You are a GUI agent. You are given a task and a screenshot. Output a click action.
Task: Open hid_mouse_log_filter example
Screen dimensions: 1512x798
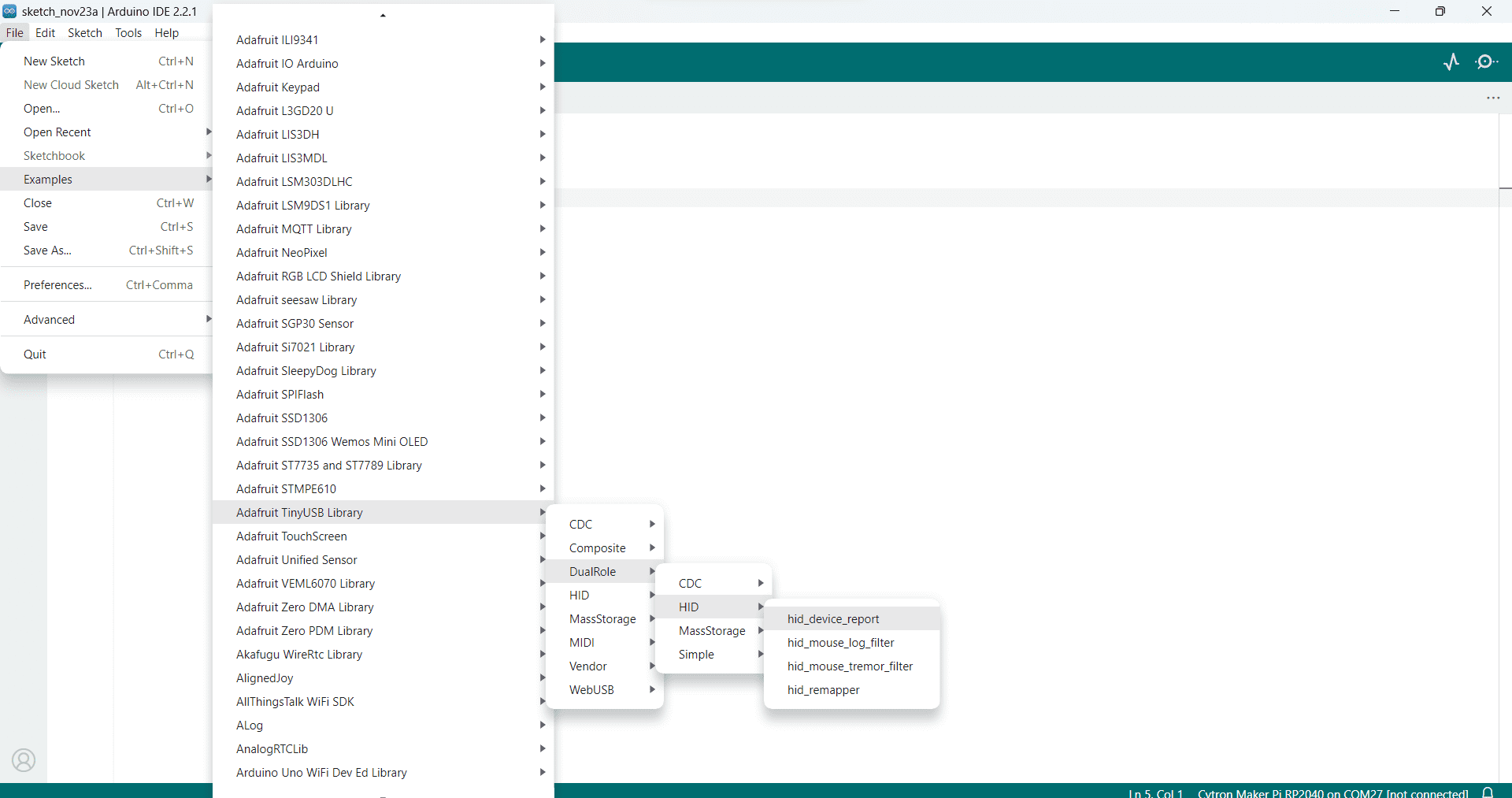pos(852,643)
